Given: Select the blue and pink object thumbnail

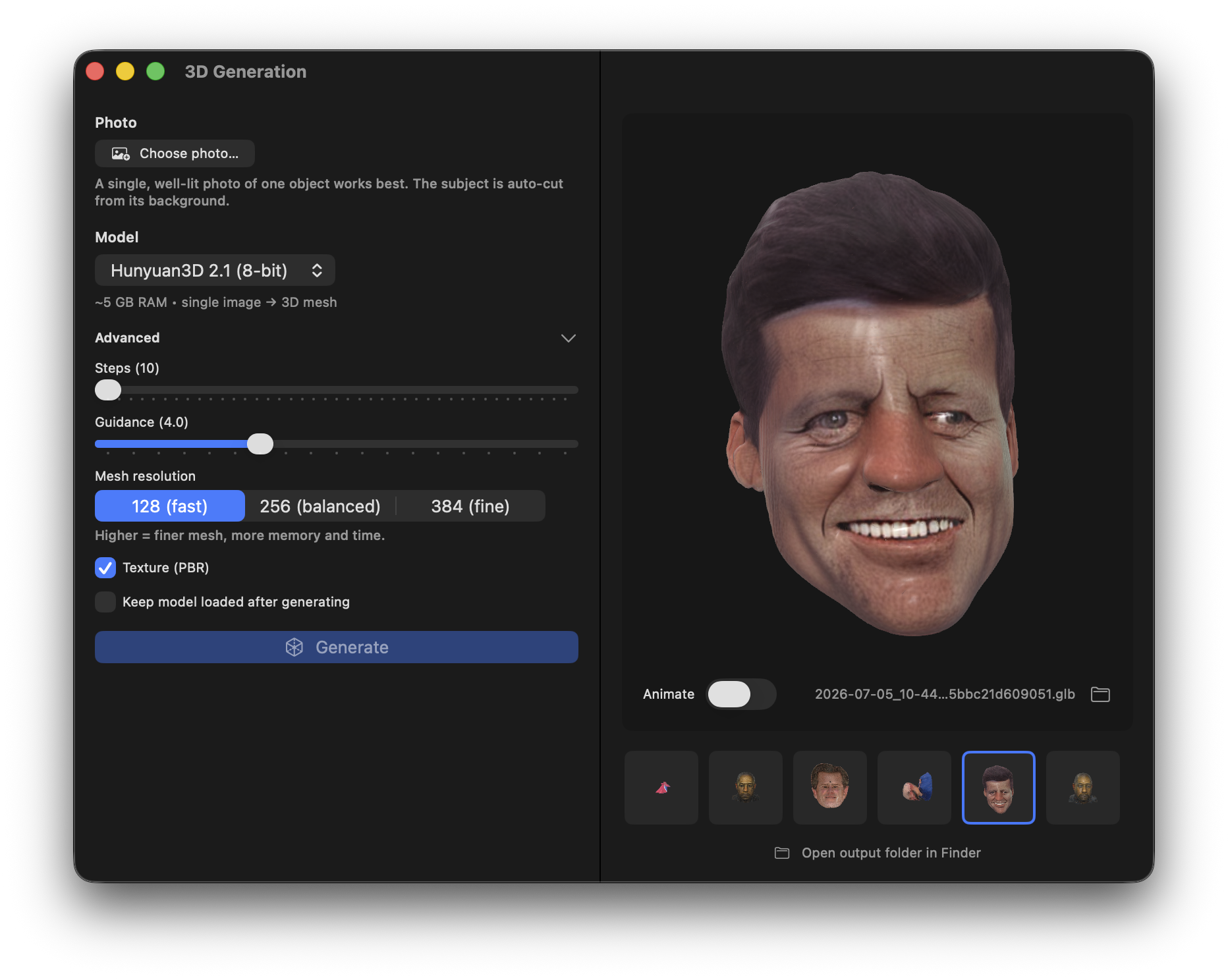Looking at the screenshot, I should click(x=914, y=788).
